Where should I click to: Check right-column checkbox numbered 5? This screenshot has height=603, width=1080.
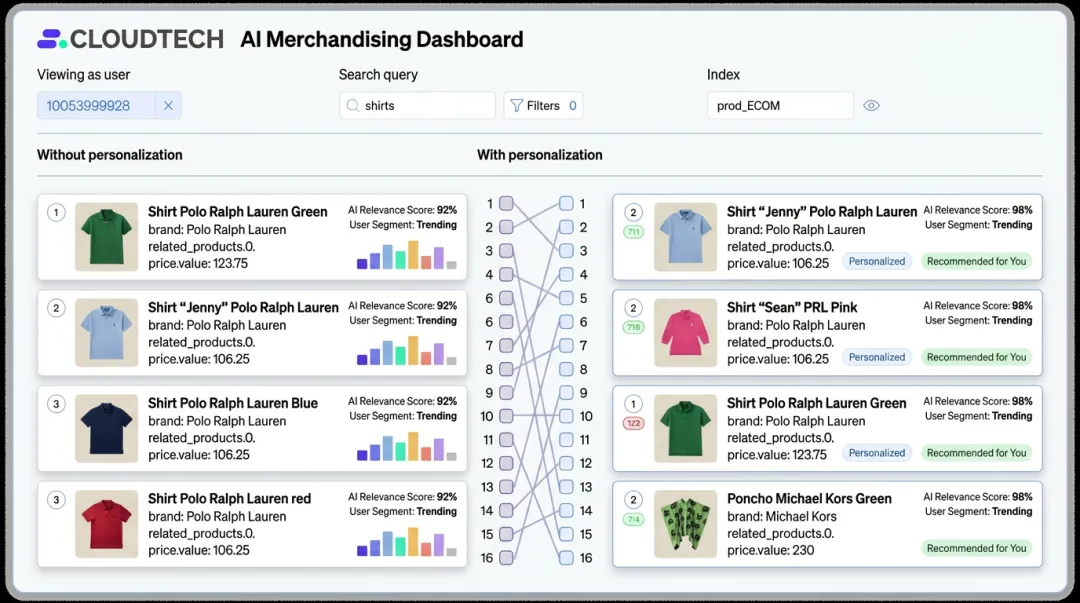[x=566, y=298]
